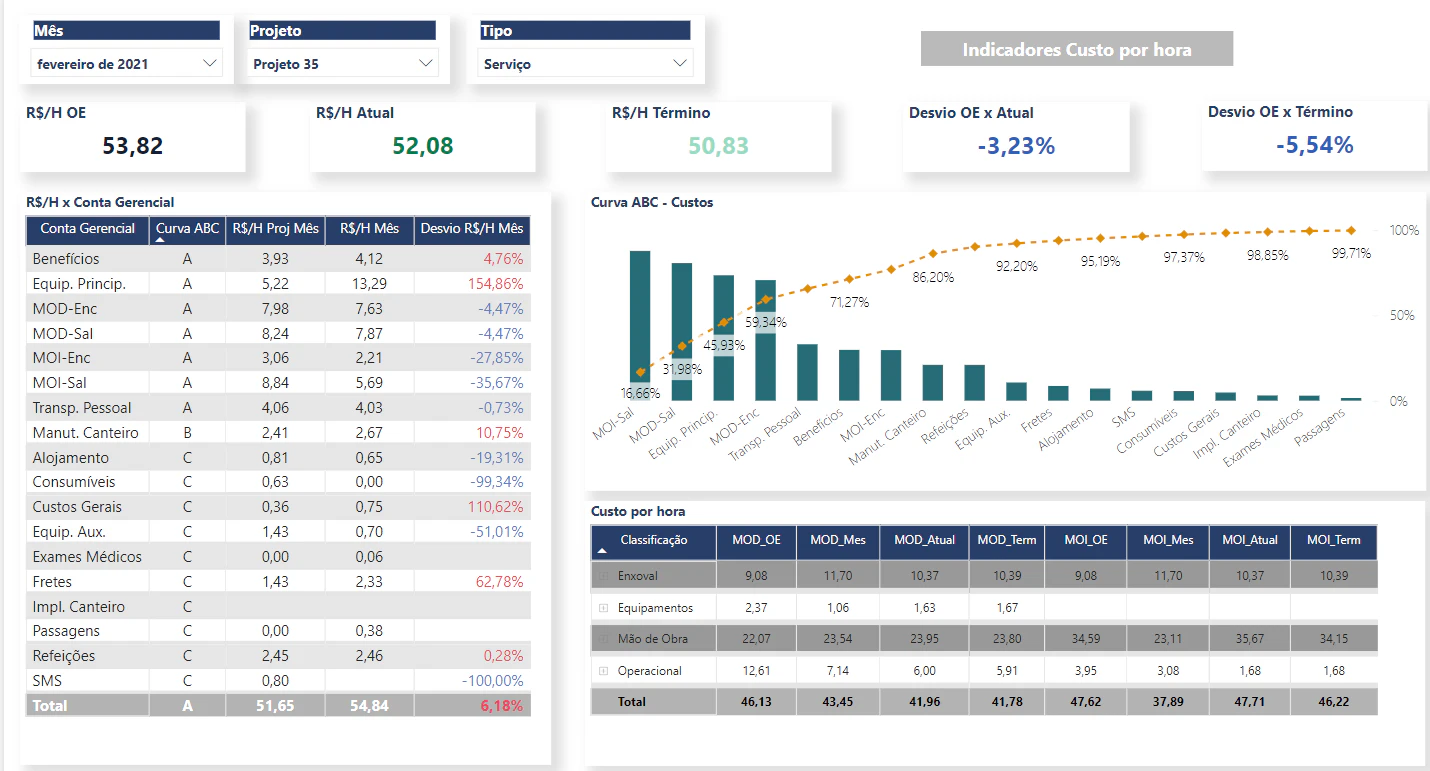Click the 92,20% cumulative line data label
Screen dimensions: 1430x771
(1016, 267)
